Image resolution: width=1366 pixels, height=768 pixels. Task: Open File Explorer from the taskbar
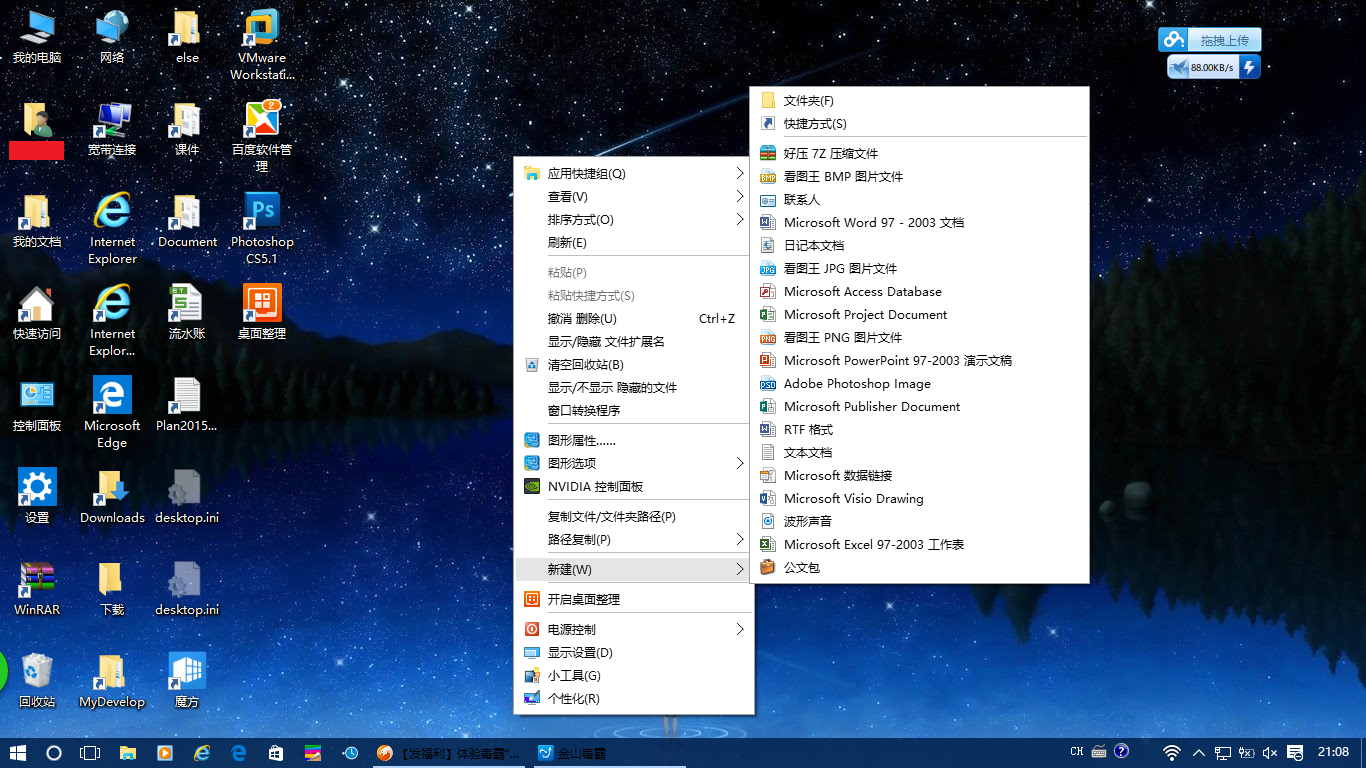pyautogui.click(x=128, y=752)
